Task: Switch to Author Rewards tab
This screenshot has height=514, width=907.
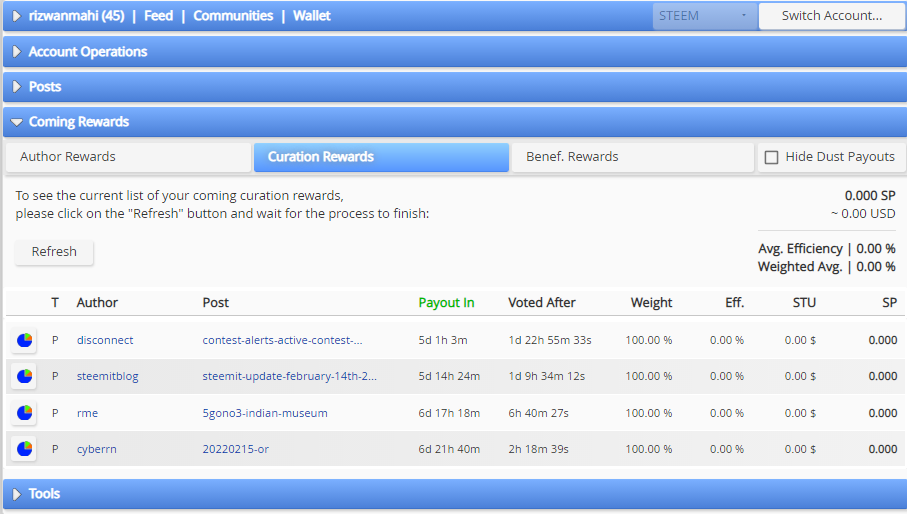Action: point(128,157)
